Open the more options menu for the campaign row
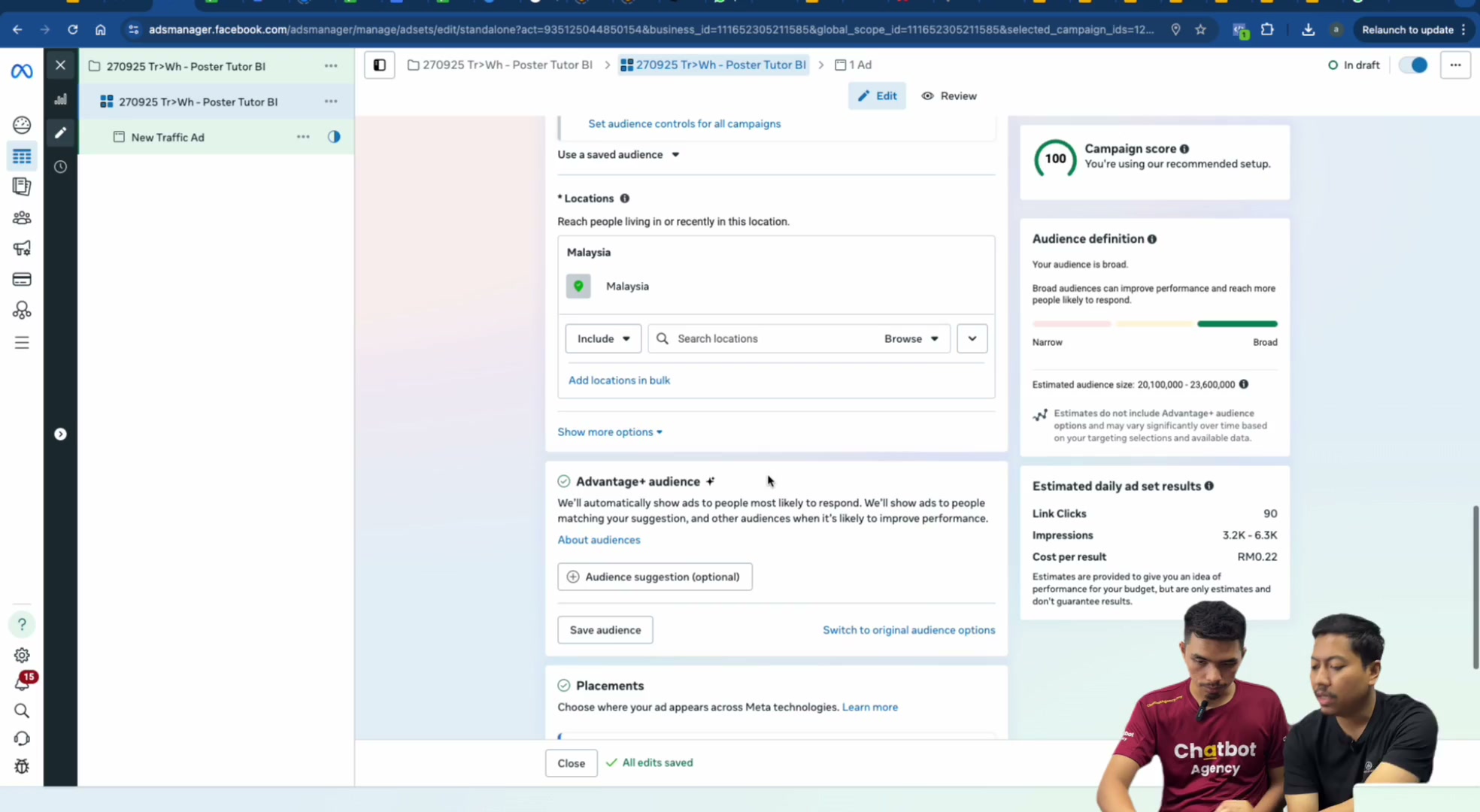 click(x=331, y=66)
